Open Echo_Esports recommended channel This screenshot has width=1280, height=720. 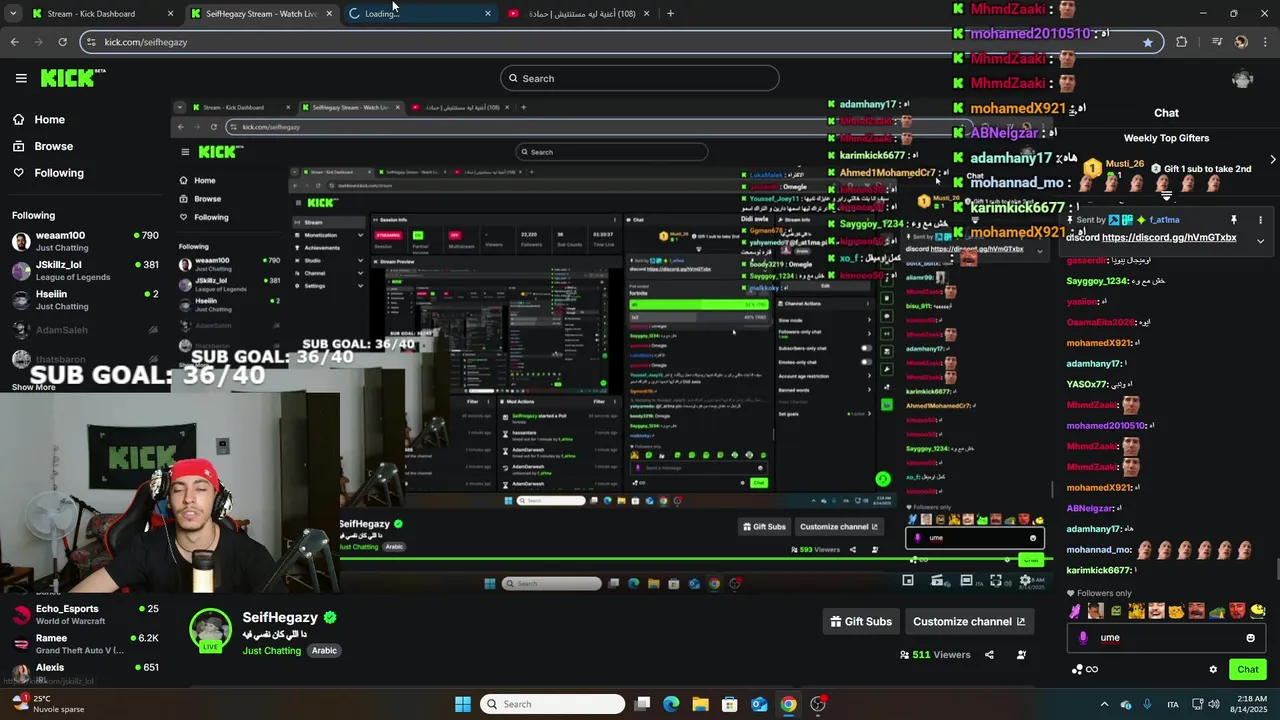click(x=85, y=614)
